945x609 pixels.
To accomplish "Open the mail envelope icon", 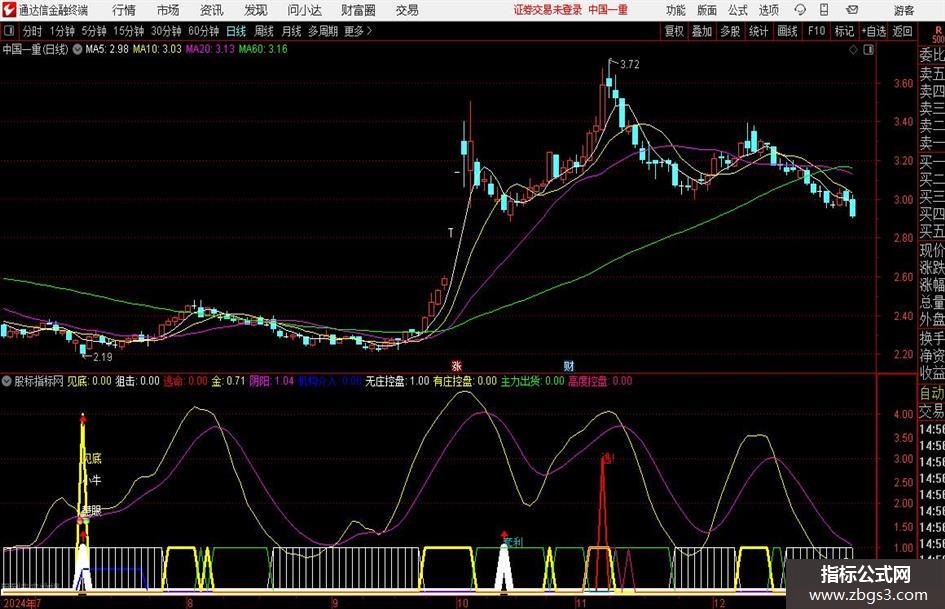I will click(x=852, y=10).
